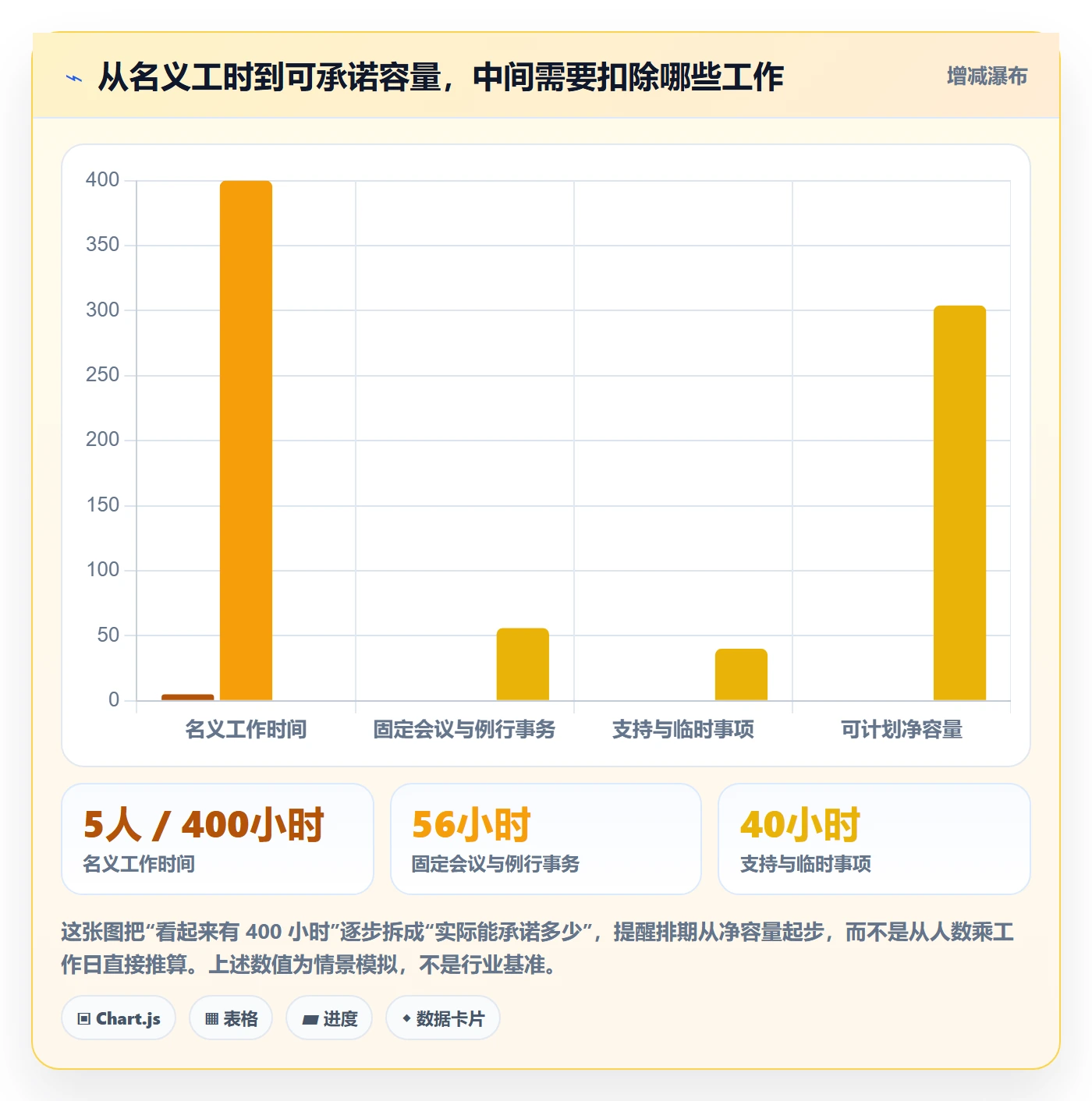Screen dimensions: 1092x1101
Task: Click the 数据卡片 tag chip
Action: [443, 1018]
